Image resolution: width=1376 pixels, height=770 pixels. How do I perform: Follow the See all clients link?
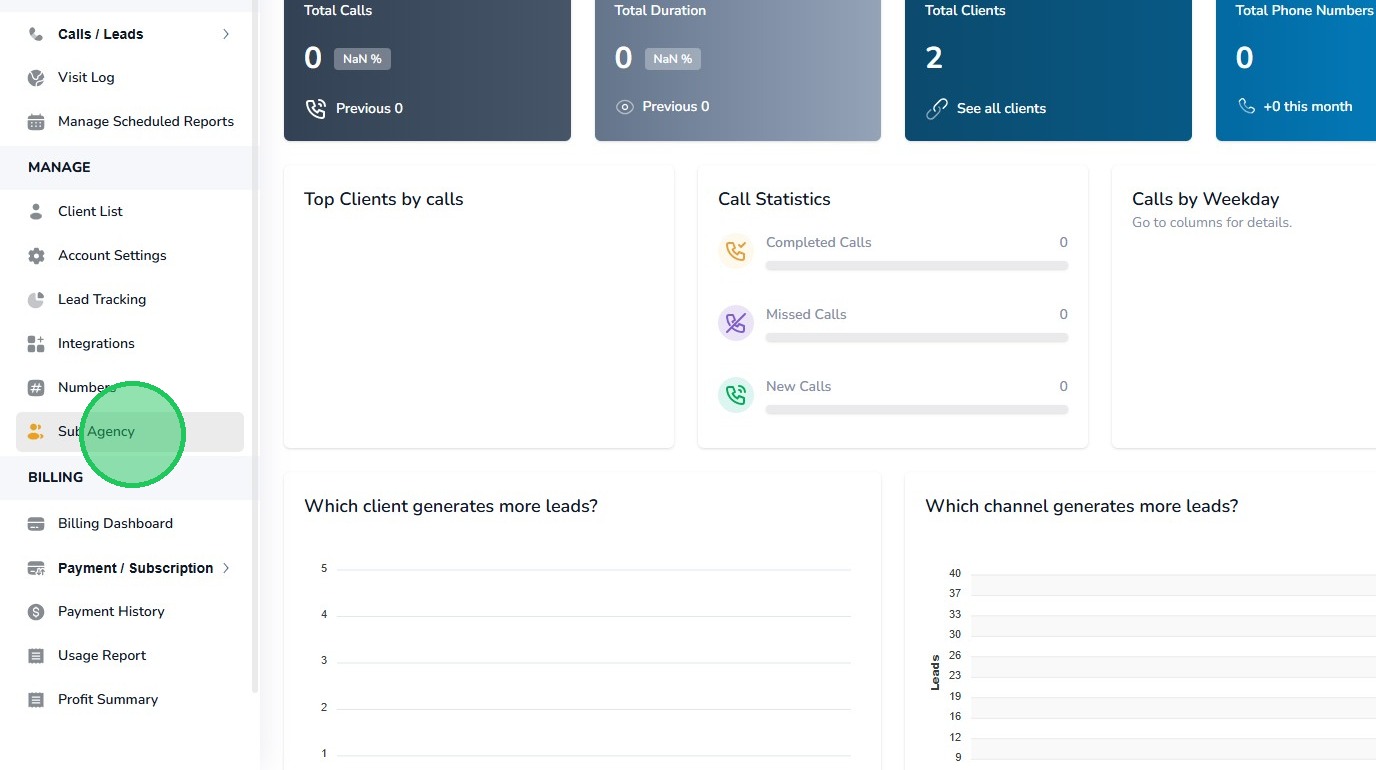point(1000,109)
